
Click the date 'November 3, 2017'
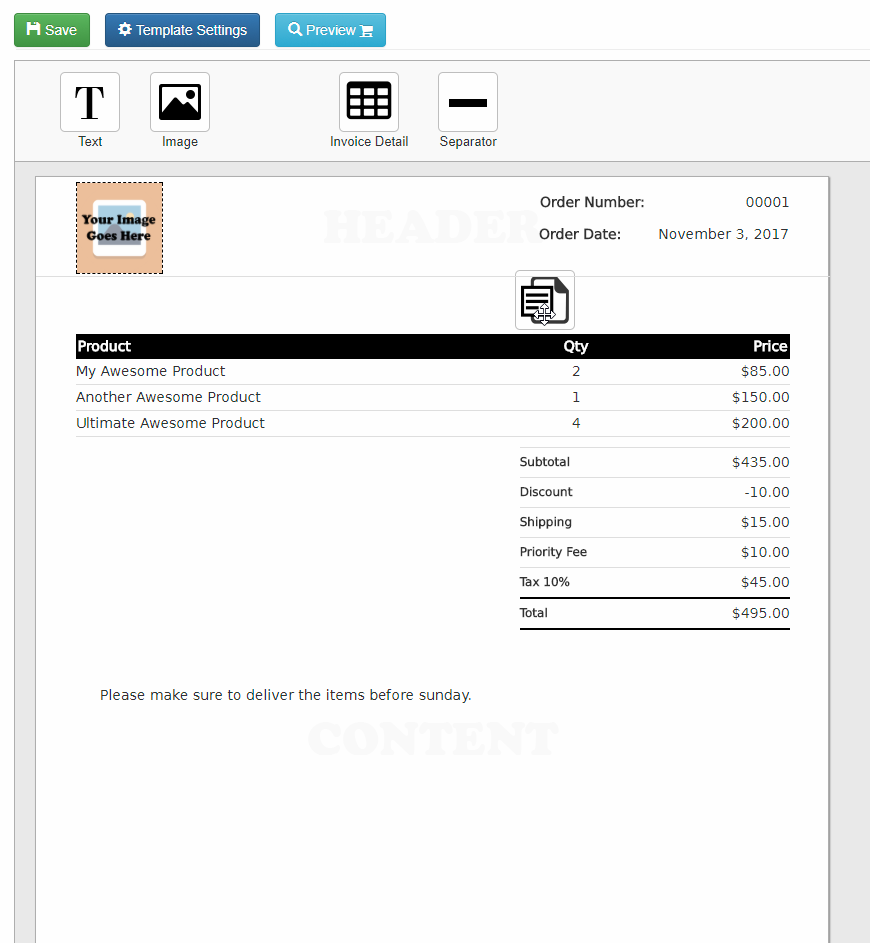723,234
